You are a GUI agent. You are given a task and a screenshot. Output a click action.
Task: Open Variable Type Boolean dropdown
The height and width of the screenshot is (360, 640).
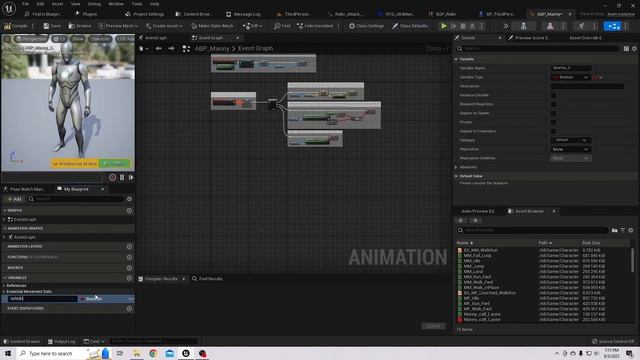571,77
